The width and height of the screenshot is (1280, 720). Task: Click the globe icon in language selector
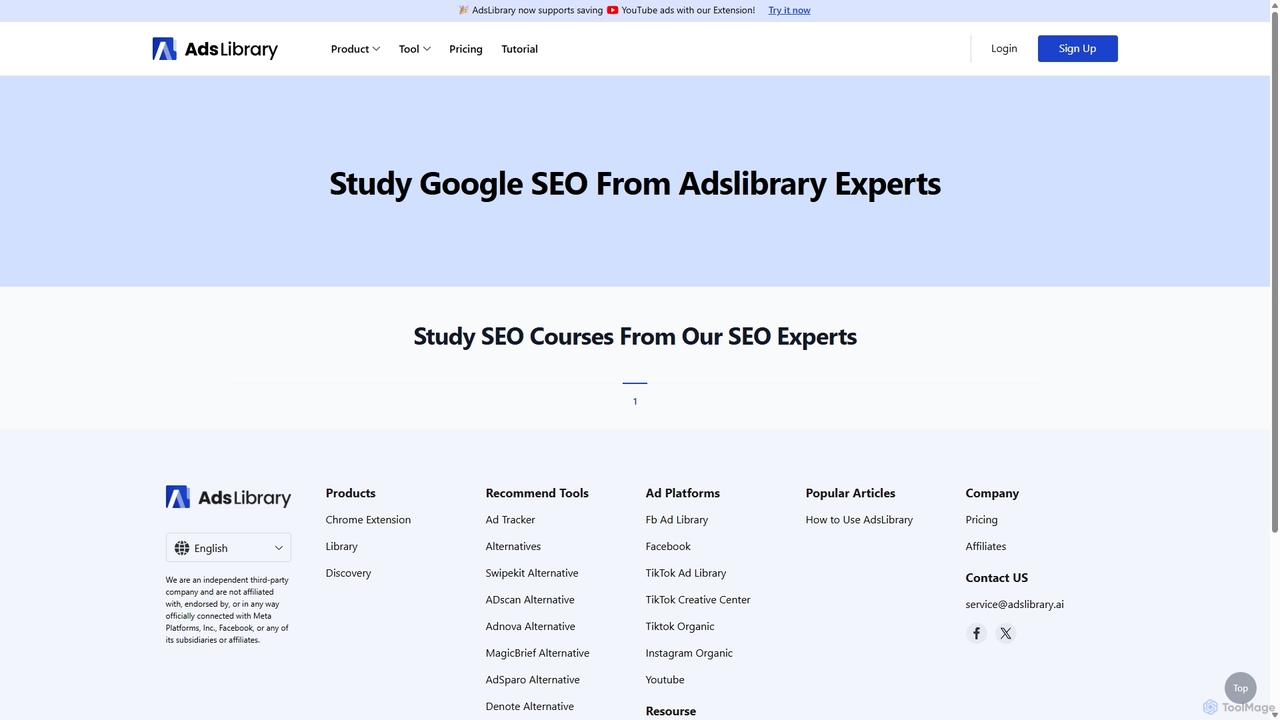[182, 548]
